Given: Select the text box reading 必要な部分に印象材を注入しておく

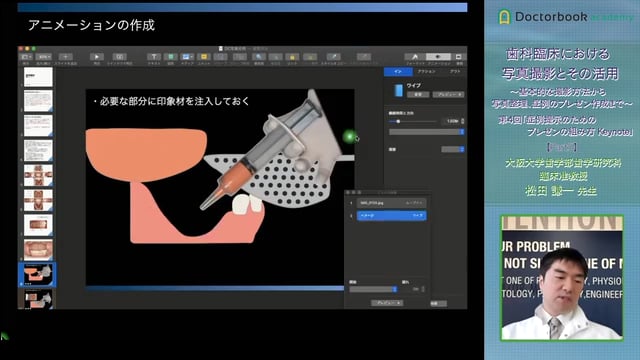Looking at the screenshot, I should tap(171, 101).
